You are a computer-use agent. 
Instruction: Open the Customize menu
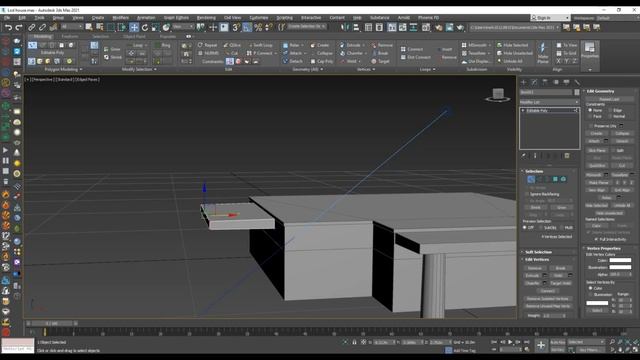(259, 18)
